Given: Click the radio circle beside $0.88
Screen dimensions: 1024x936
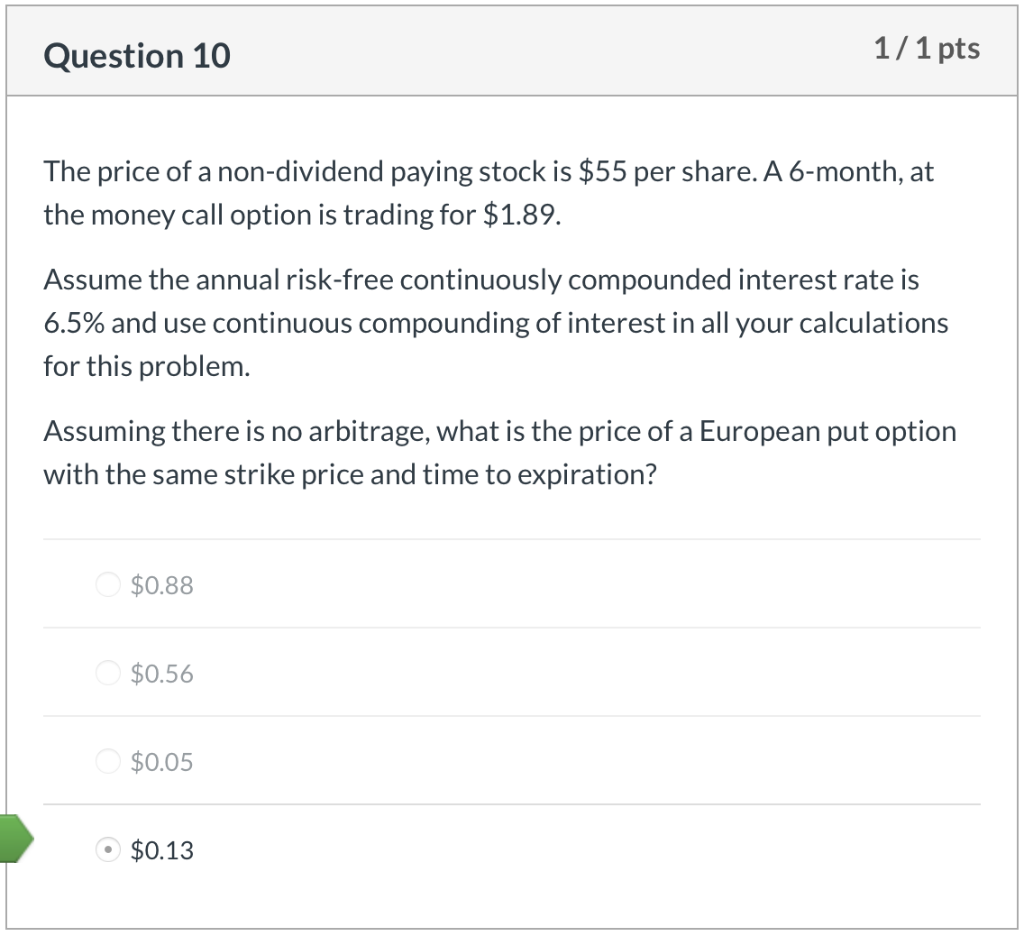Looking at the screenshot, I should pyautogui.click(x=107, y=584).
